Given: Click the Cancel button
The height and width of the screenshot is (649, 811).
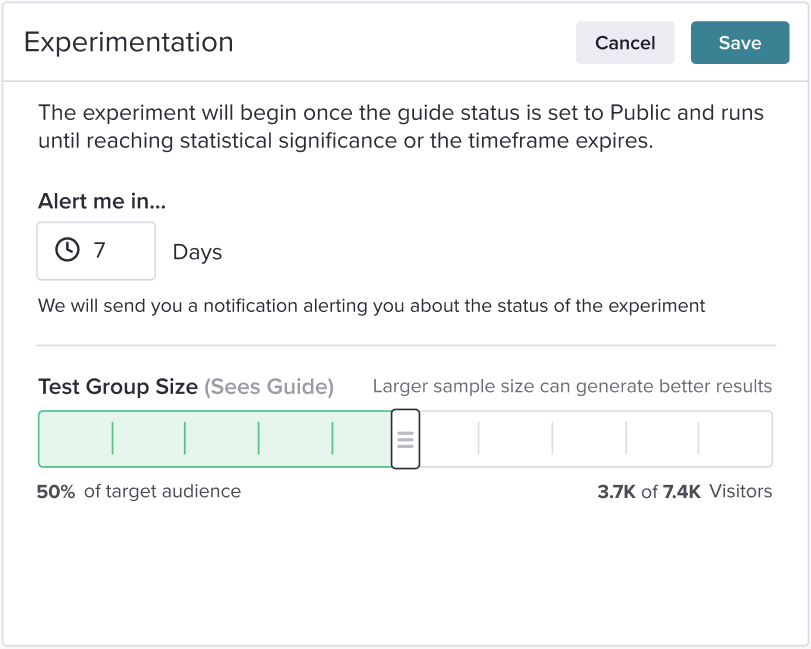Looking at the screenshot, I should pos(625,42).
